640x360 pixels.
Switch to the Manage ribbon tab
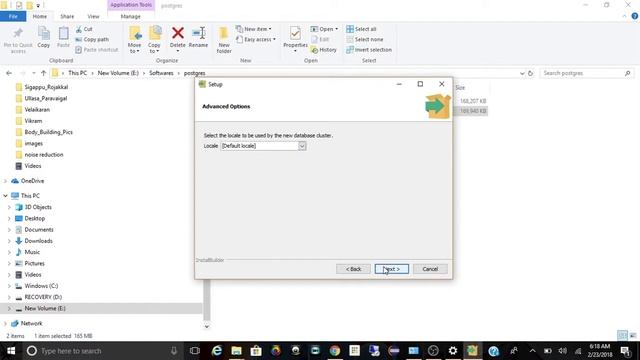tap(131, 16)
